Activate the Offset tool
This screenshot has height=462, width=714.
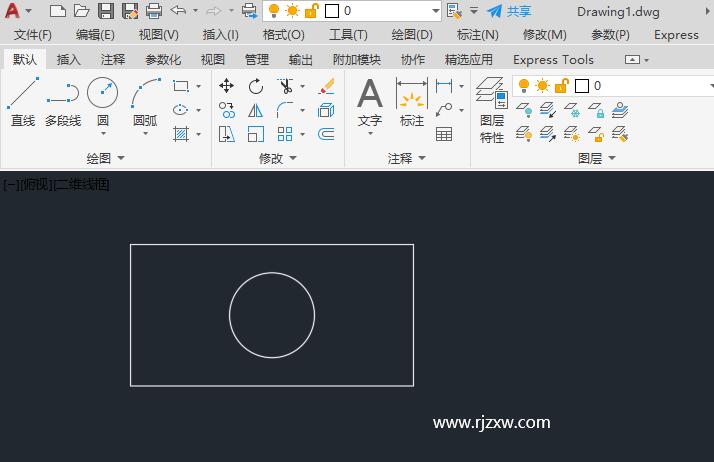tap(326, 134)
